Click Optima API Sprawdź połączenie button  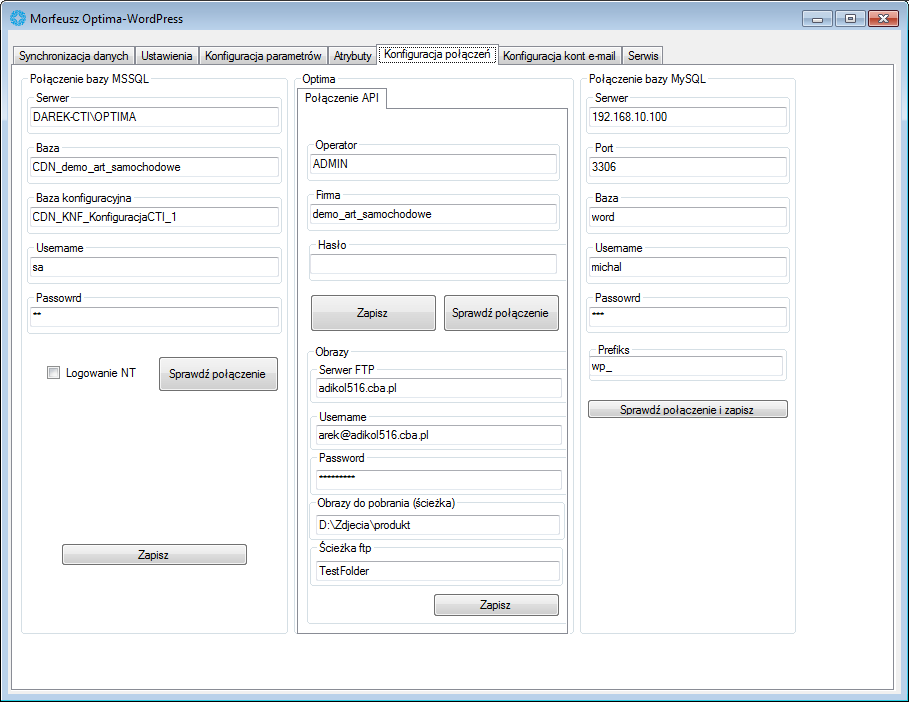click(x=501, y=313)
